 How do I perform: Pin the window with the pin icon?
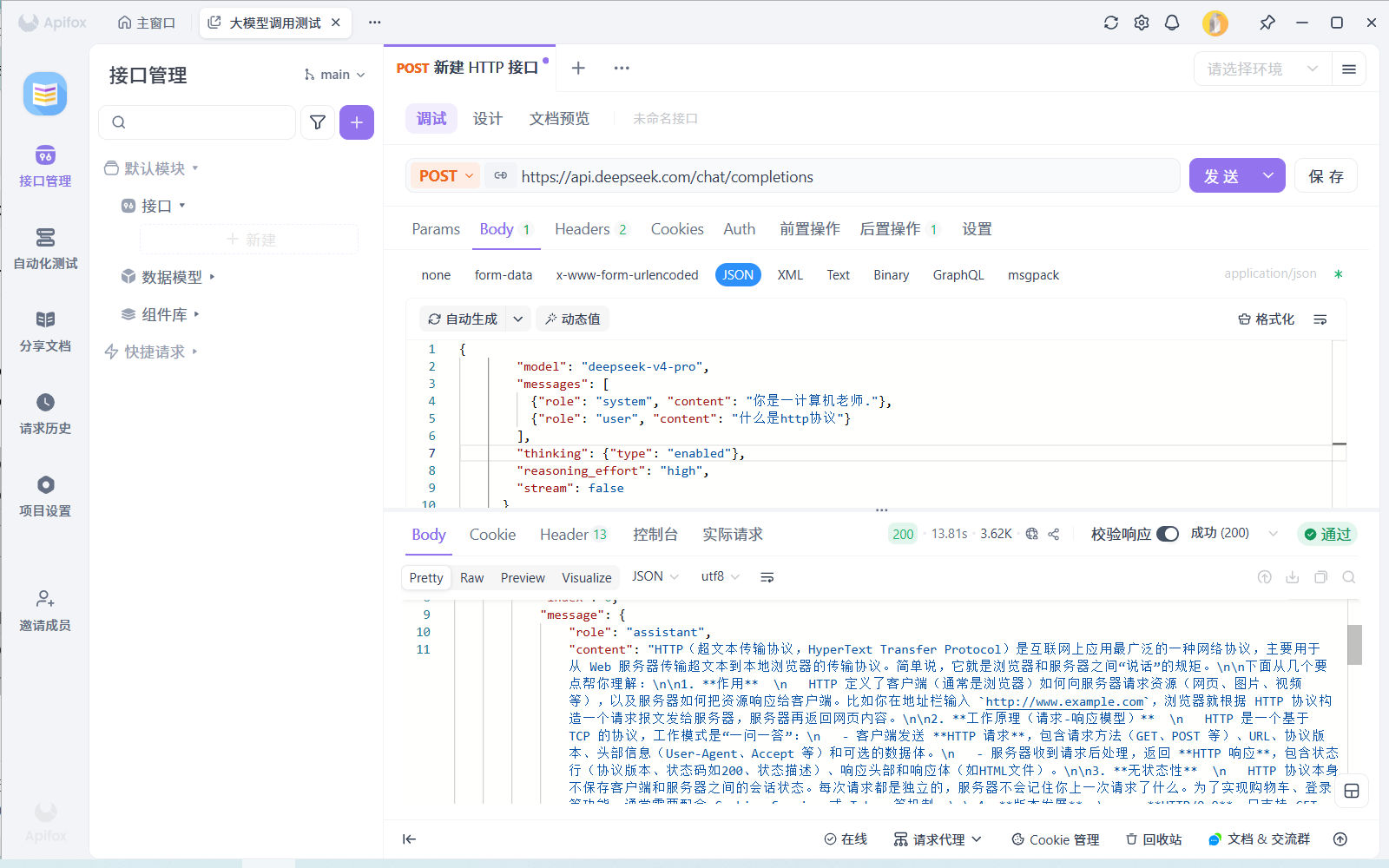click(1267, 23)
